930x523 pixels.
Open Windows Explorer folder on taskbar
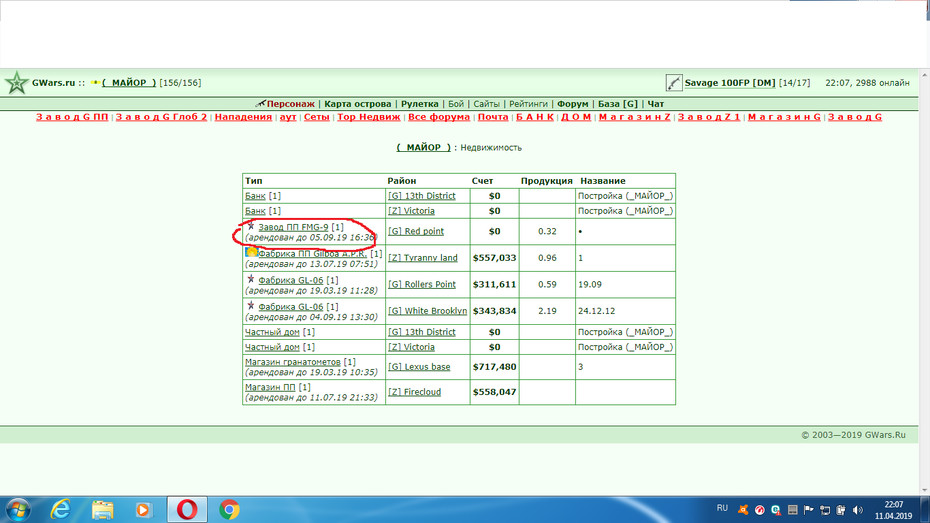tap(102, 510)
